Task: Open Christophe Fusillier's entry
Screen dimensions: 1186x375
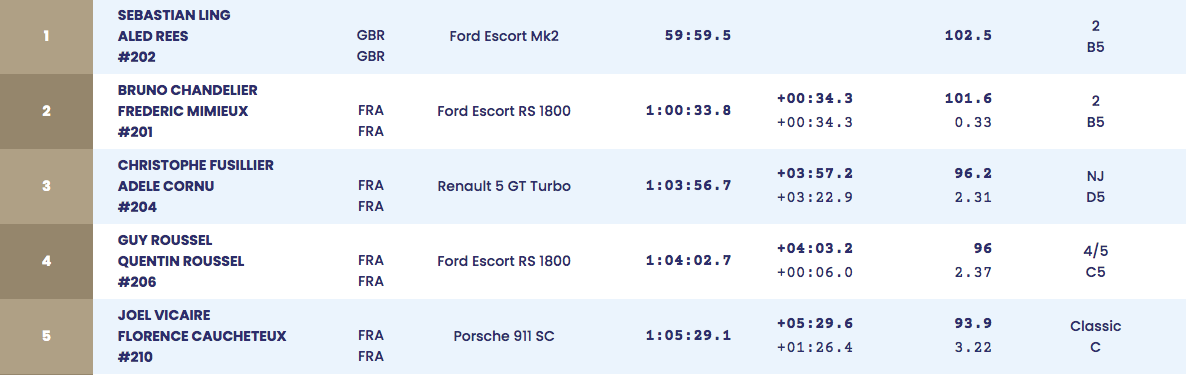Action: [196, 165]
